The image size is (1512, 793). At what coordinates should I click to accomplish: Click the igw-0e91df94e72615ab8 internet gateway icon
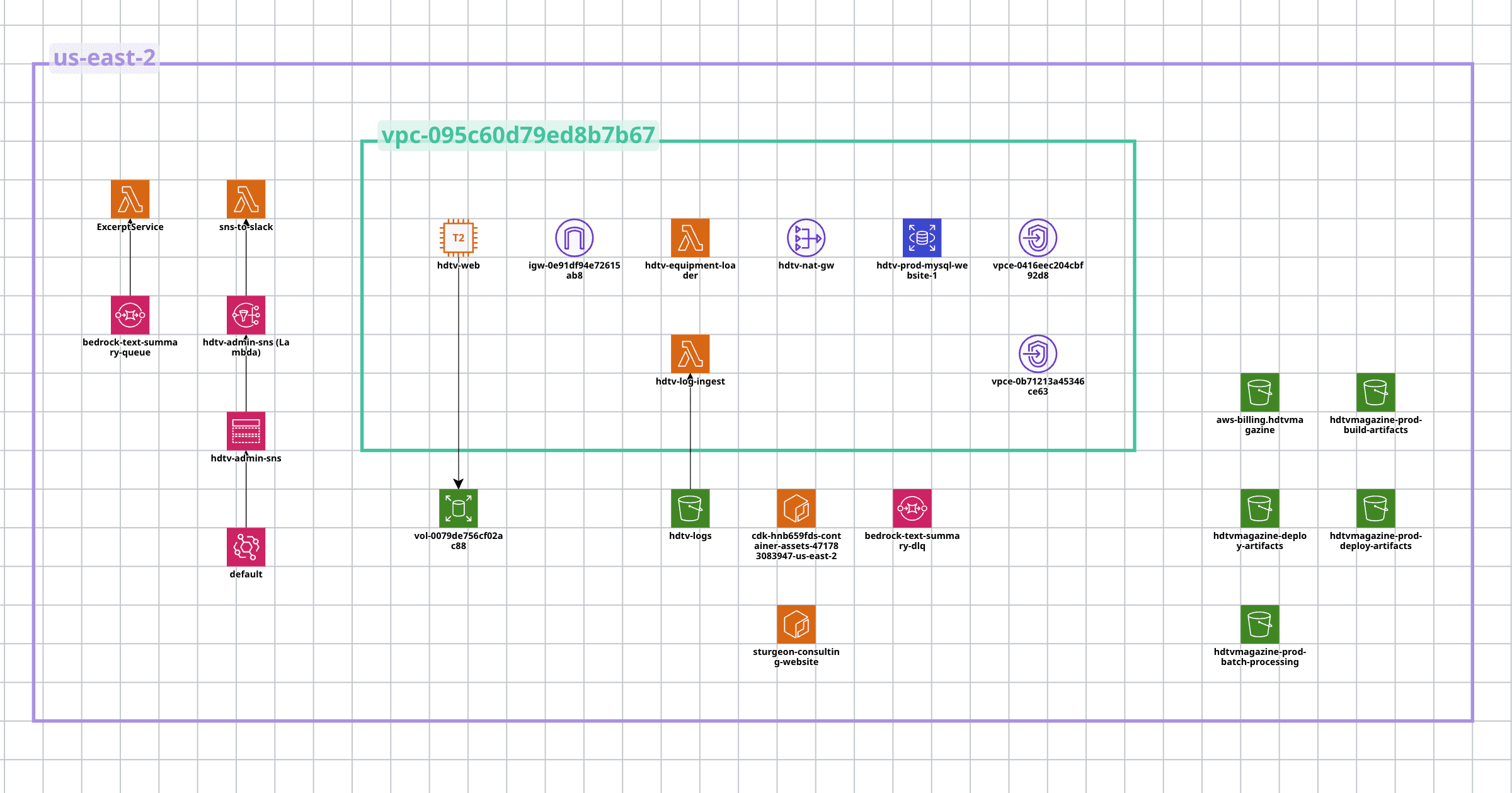(x=574, y=238)
